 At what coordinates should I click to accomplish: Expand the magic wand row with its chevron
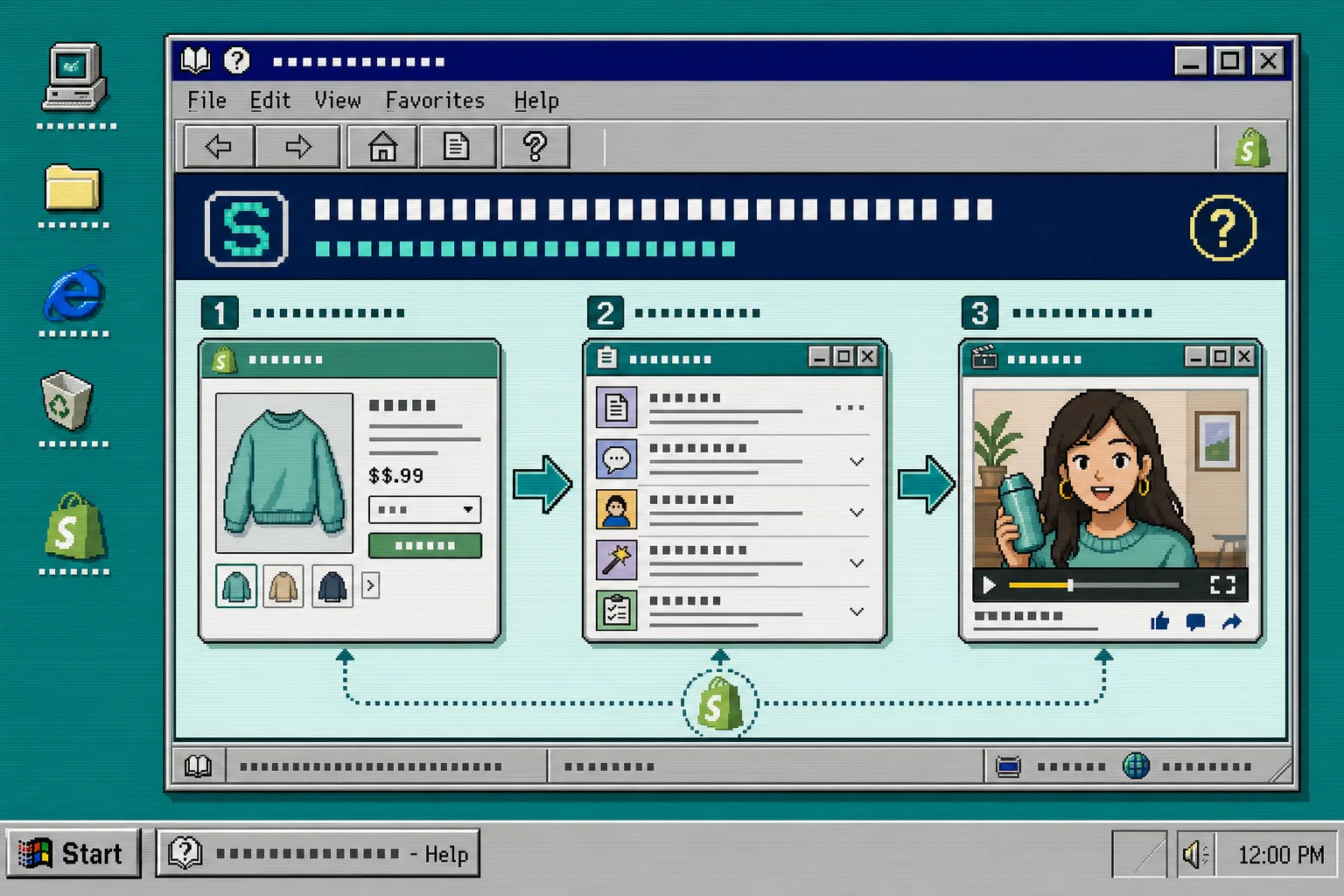pyautogui.click(x=857, y=563)
